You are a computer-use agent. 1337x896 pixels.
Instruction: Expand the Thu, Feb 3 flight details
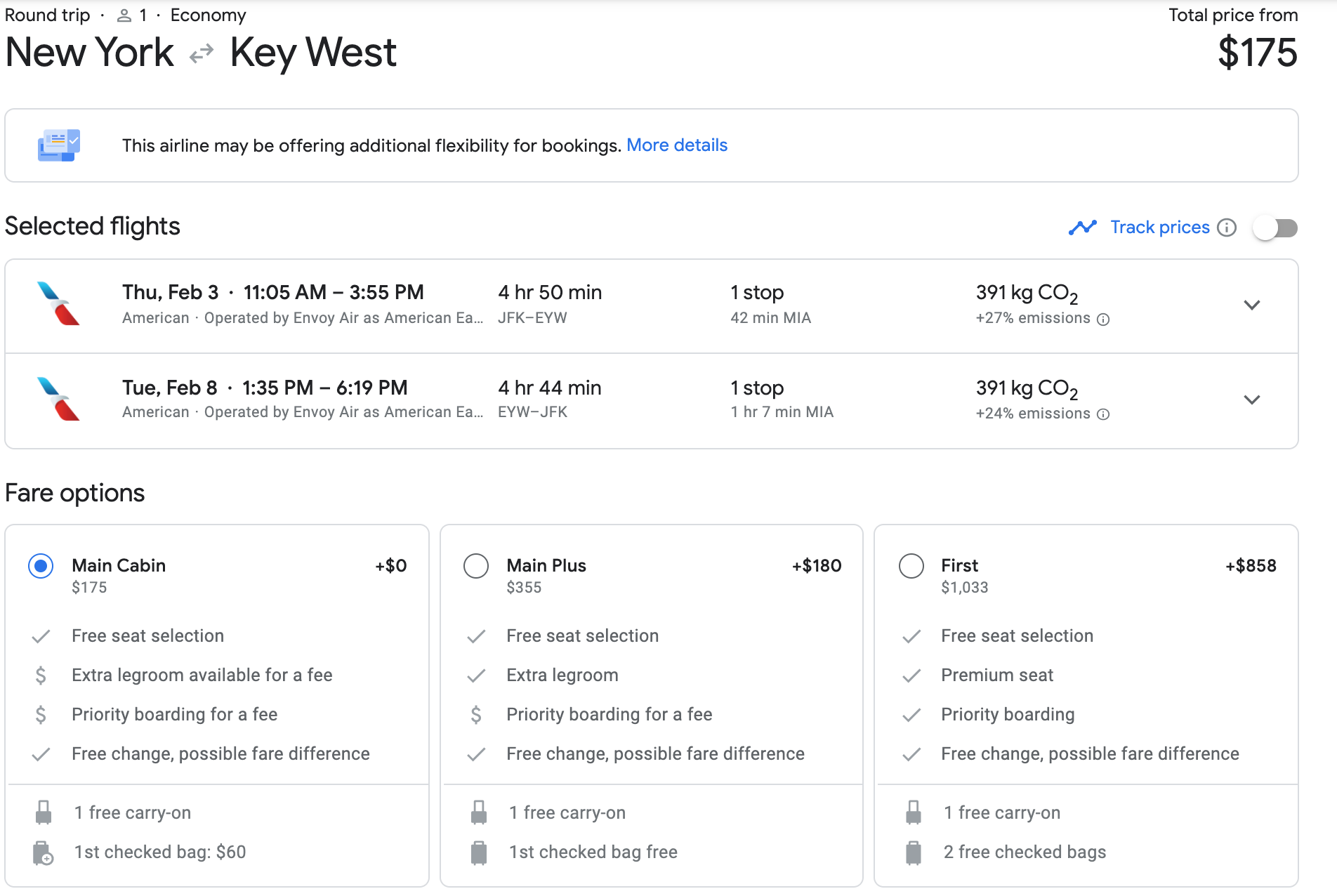point(1251,305)
